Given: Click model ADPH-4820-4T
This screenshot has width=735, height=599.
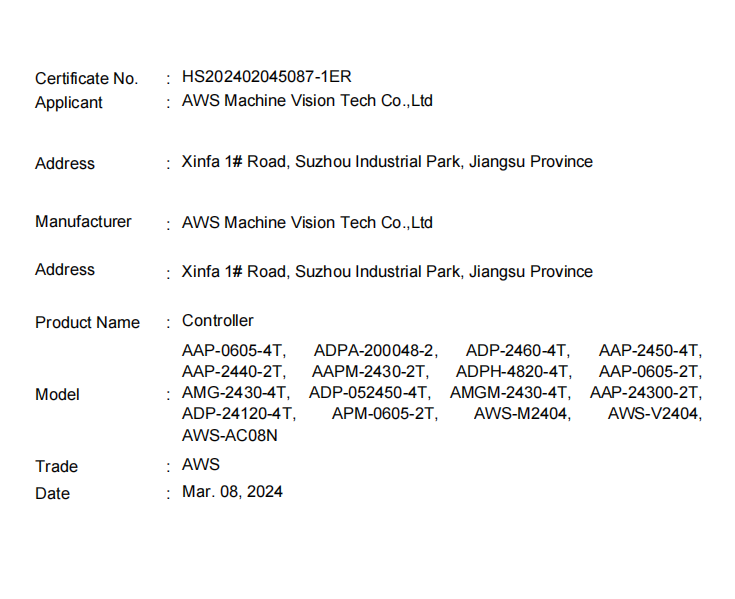Looking at the screenshot, I should tap(513, 371).
